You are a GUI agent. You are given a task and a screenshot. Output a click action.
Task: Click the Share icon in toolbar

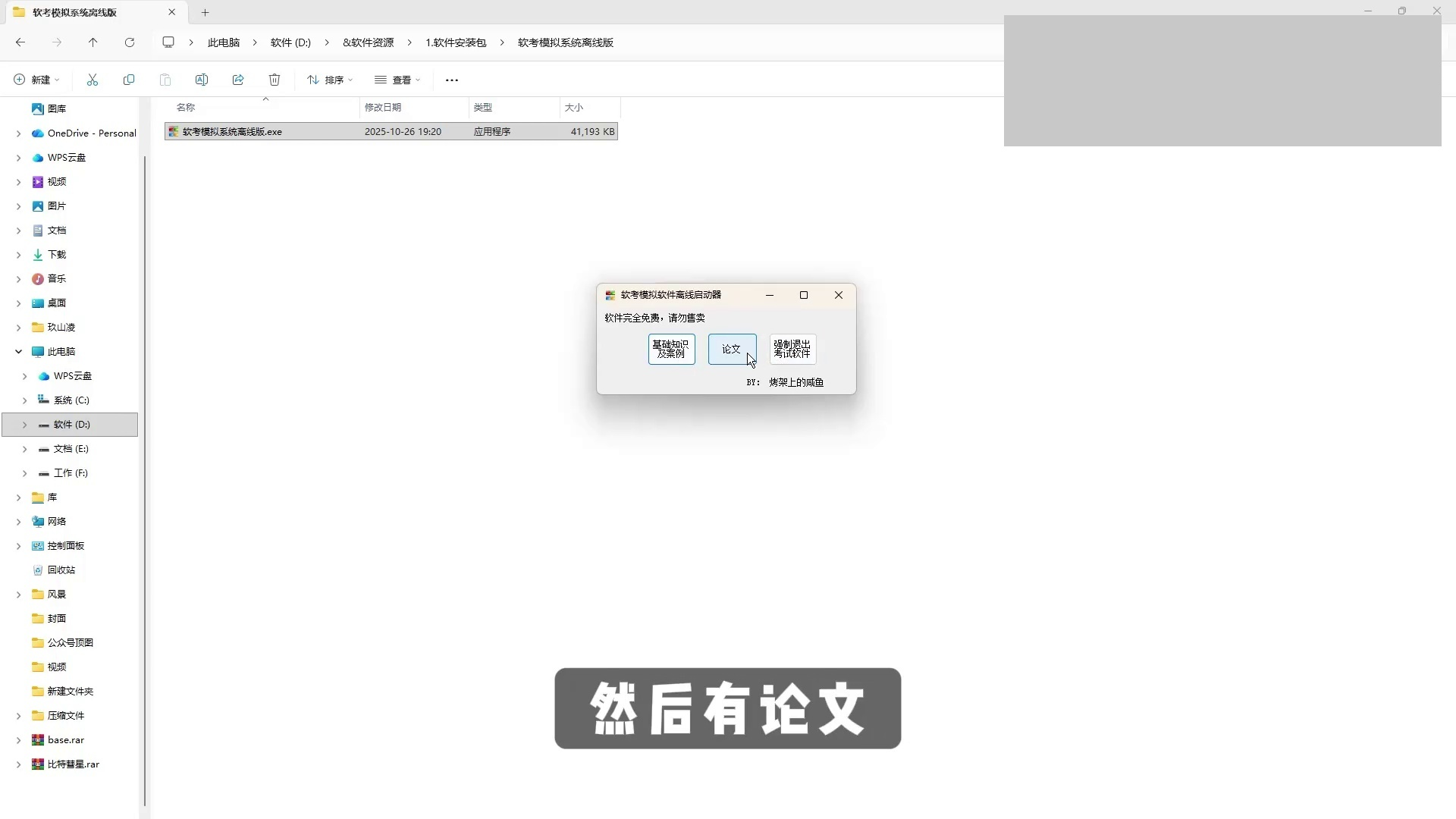tap(238, 80)
